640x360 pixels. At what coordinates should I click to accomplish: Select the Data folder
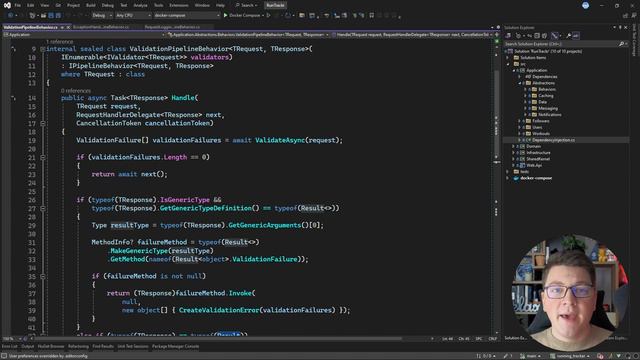542,102
